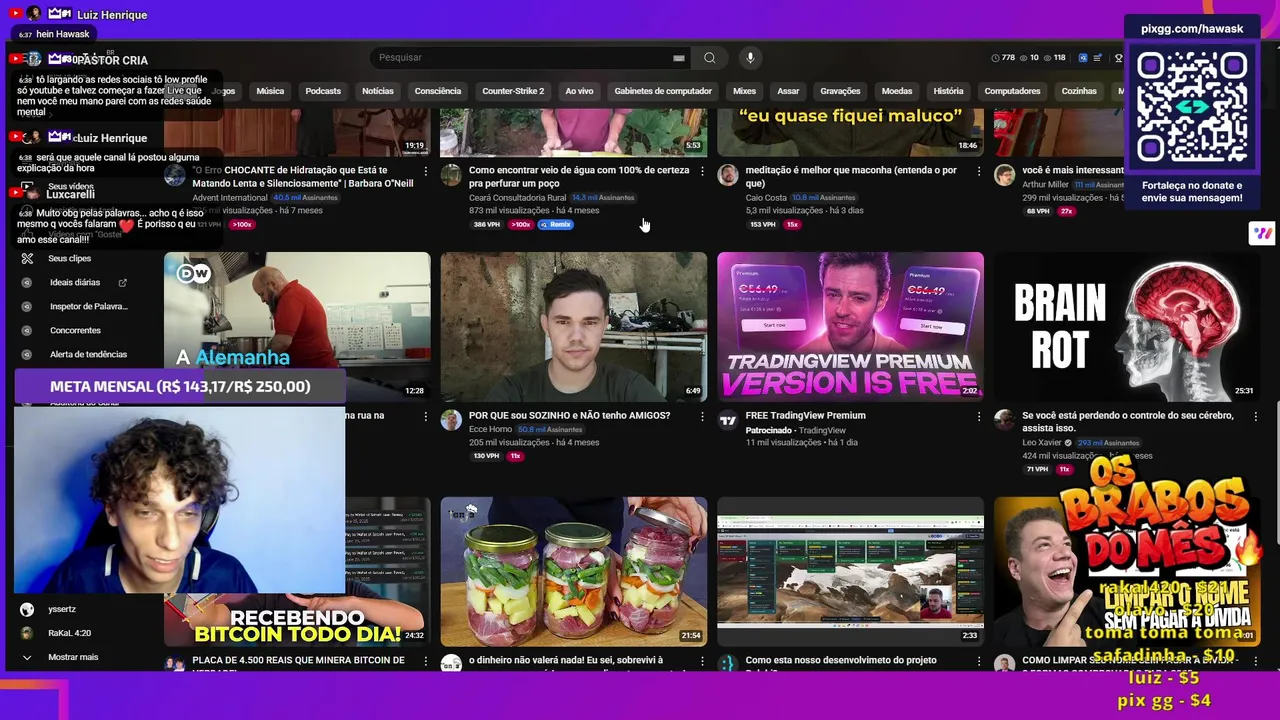
Task: Select the Assar filter chip
Action: pos(788,91)
